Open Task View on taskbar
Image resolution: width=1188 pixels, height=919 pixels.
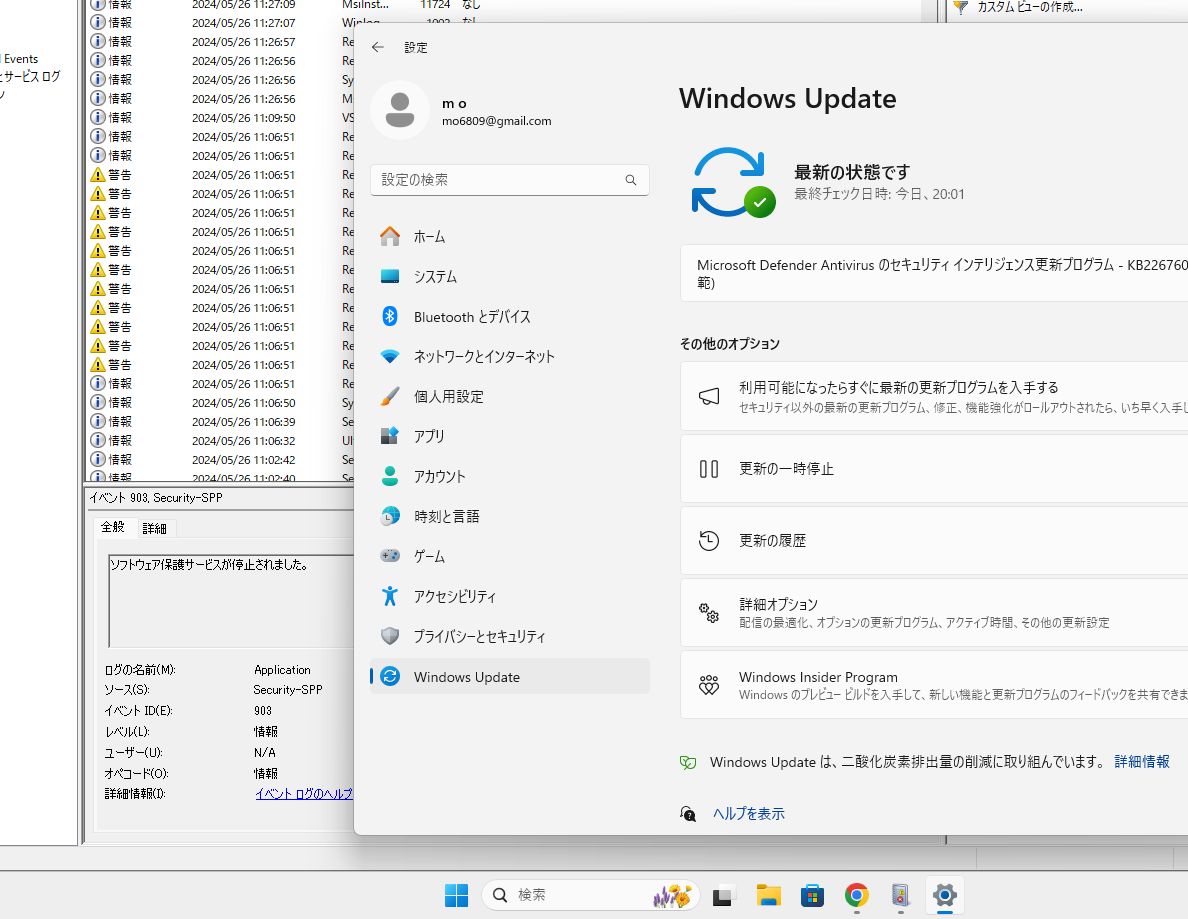point(723,896)
